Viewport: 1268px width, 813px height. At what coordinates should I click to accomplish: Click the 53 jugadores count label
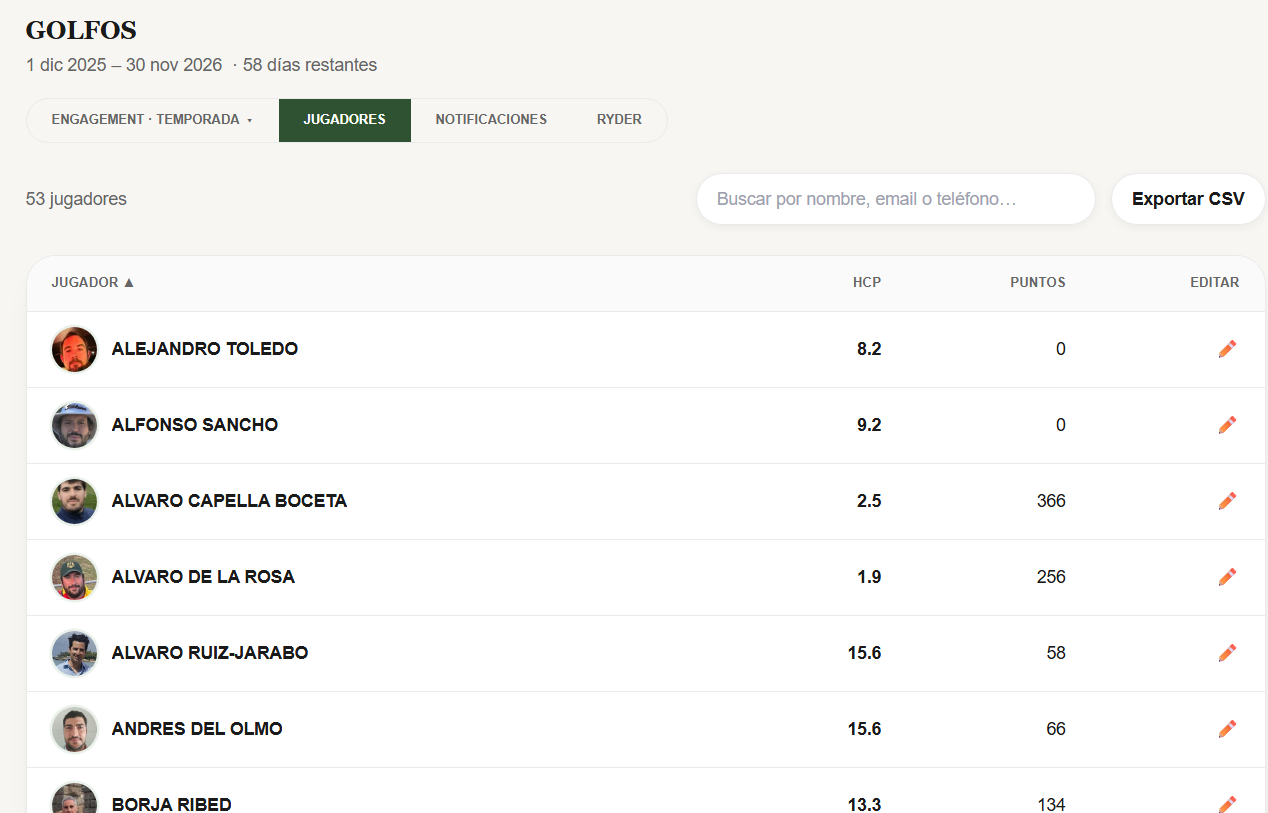click(76, 199)
